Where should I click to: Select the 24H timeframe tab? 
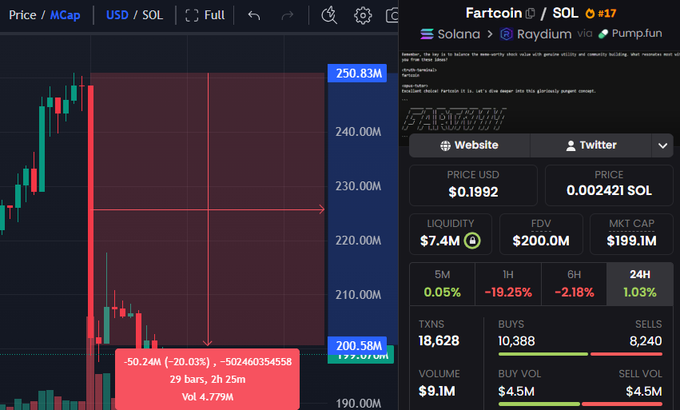pos(638,273)
